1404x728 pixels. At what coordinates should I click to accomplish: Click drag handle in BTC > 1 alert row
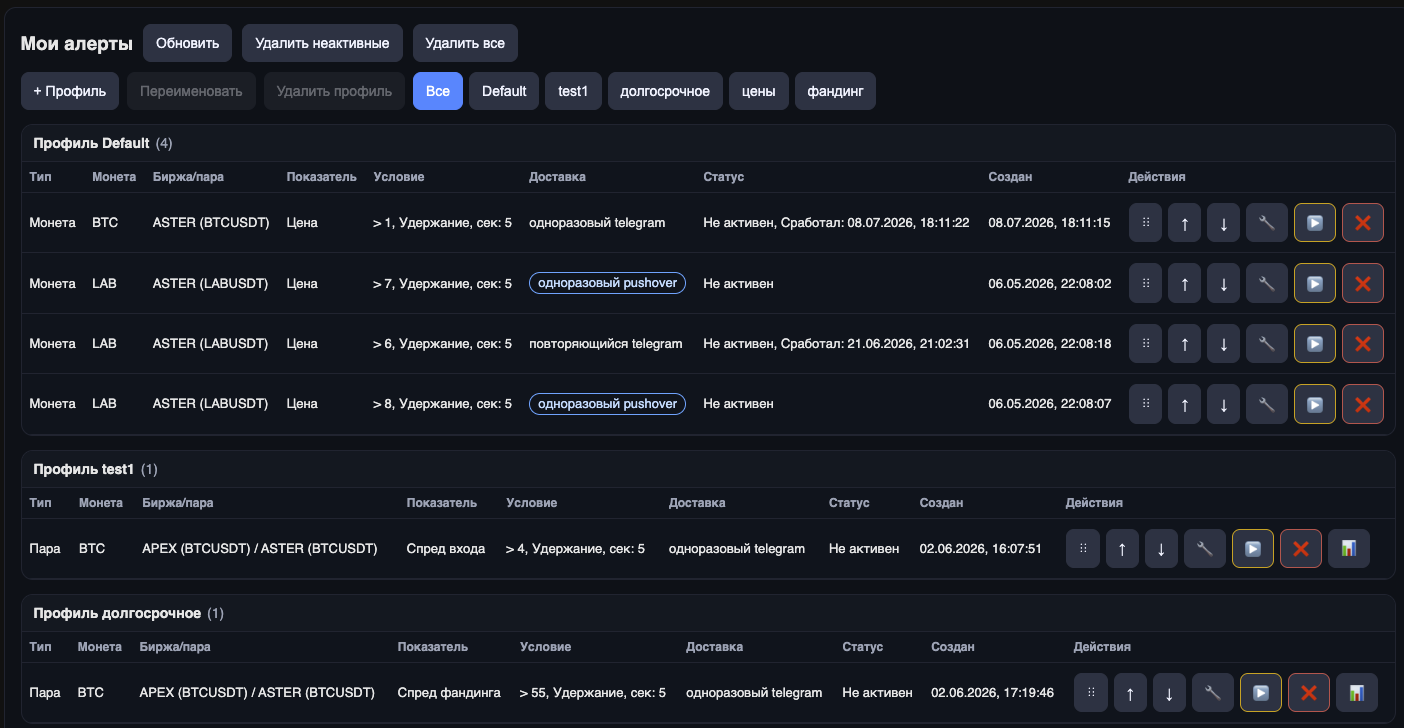click(1145, 223)
